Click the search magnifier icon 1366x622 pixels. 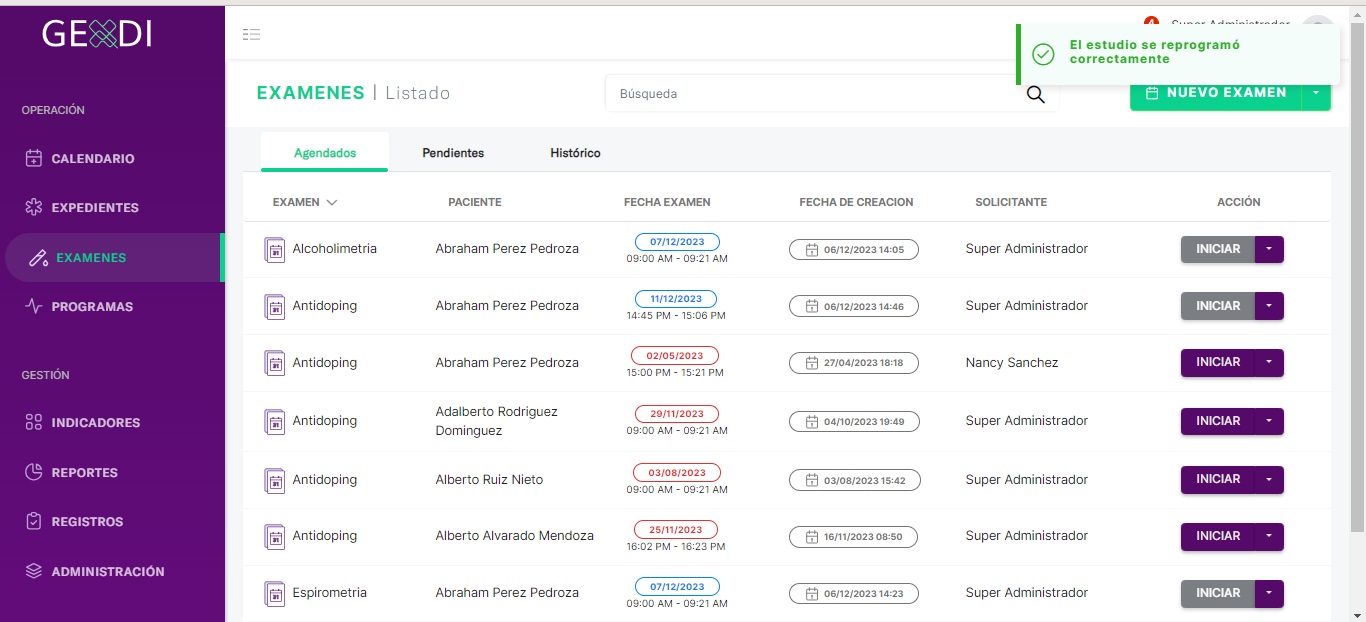click(1036, 94)
